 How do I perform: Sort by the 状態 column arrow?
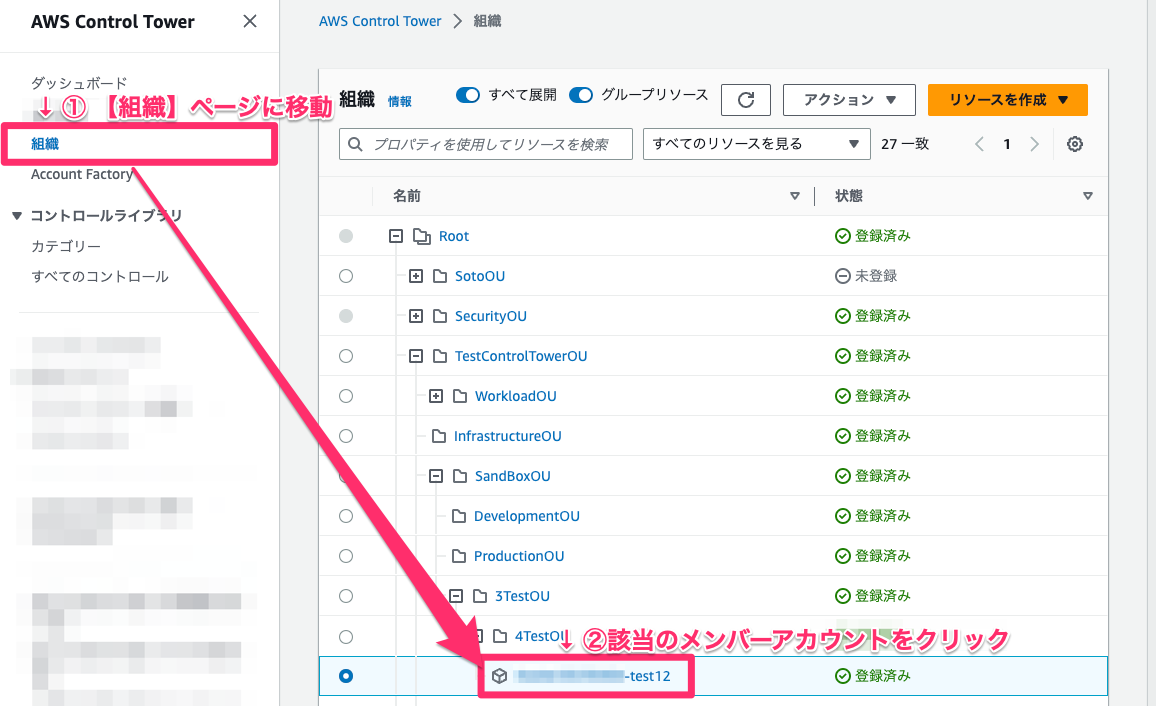[x=1087, y=196]
